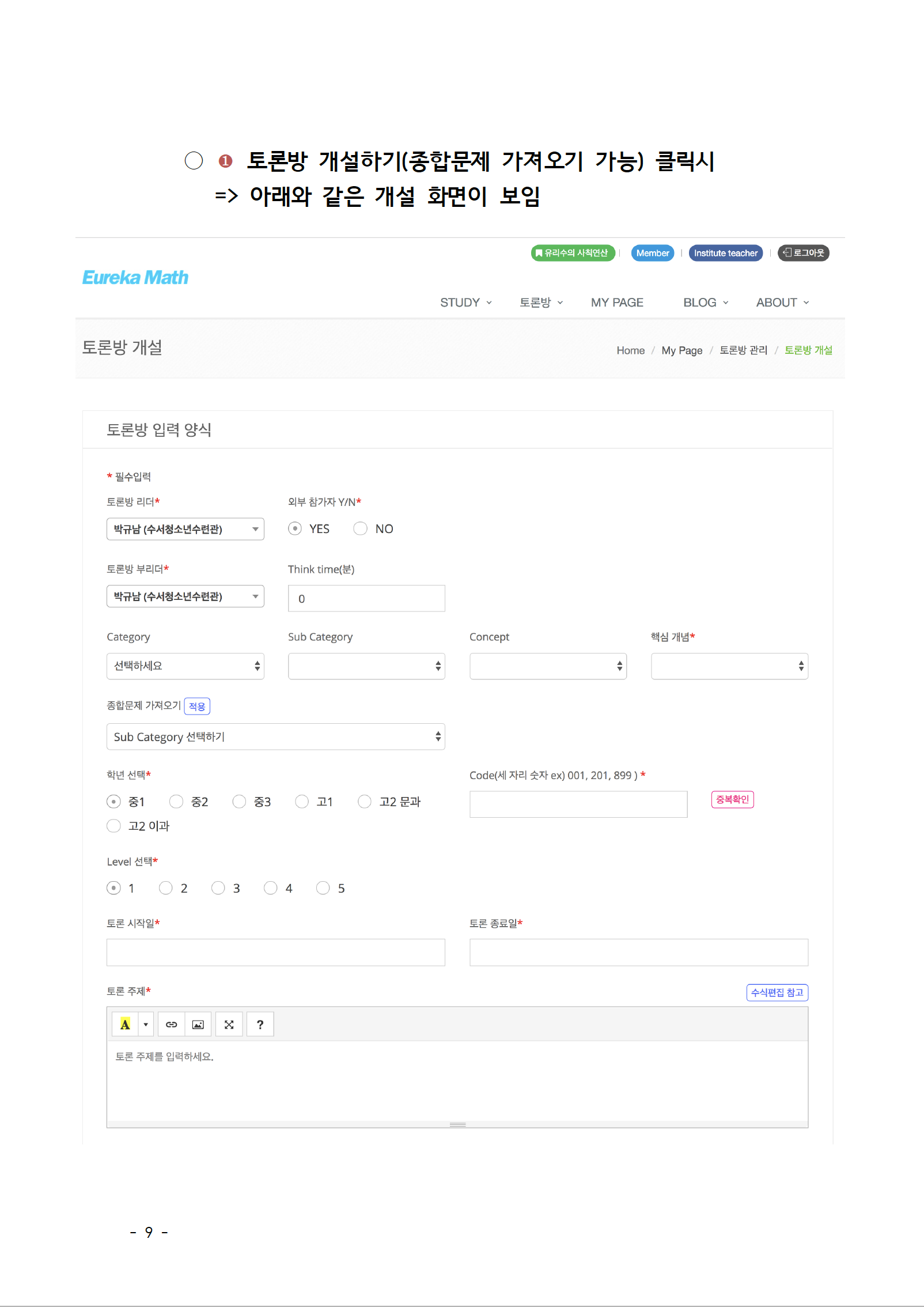Click the editor resize handle bar

click(457, 1124)
